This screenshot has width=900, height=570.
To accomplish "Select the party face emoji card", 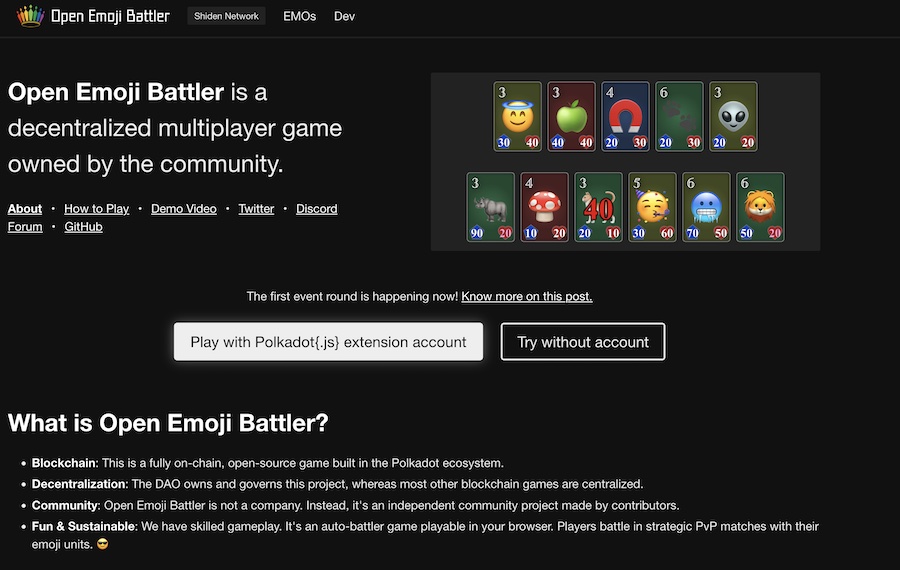I will [x=652, y=207].
